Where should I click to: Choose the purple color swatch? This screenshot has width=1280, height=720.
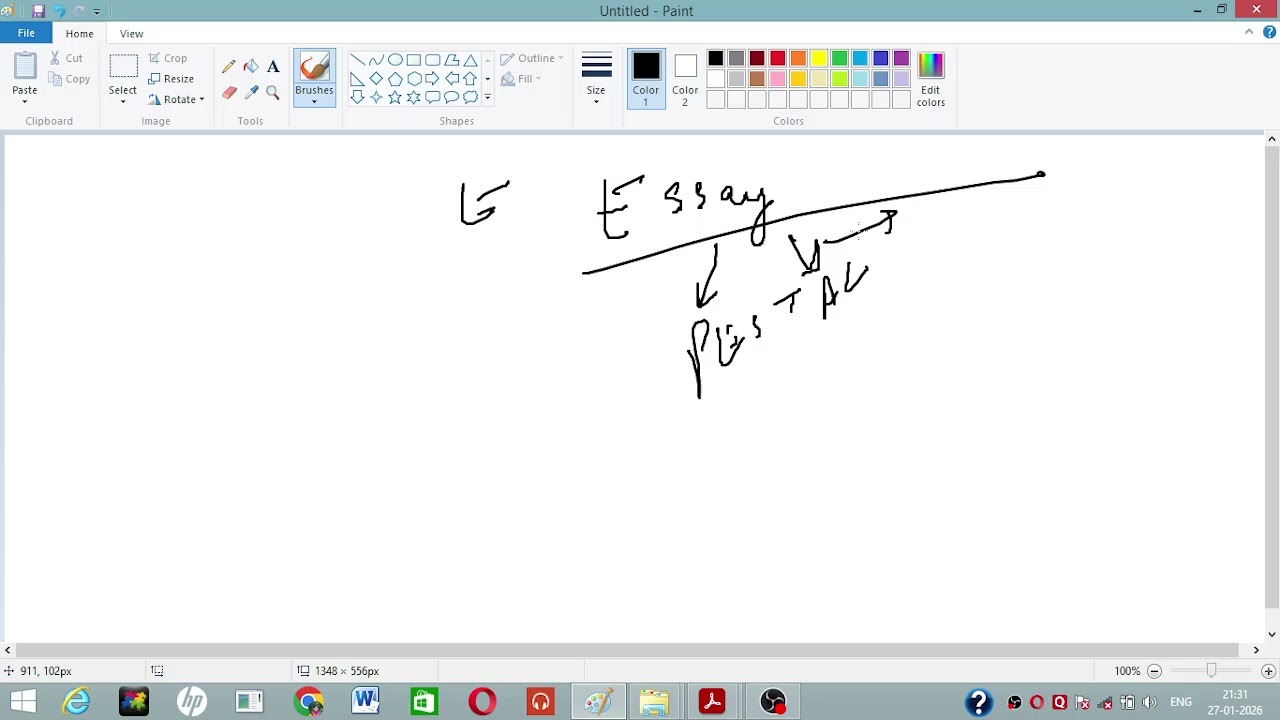[901, 58]
